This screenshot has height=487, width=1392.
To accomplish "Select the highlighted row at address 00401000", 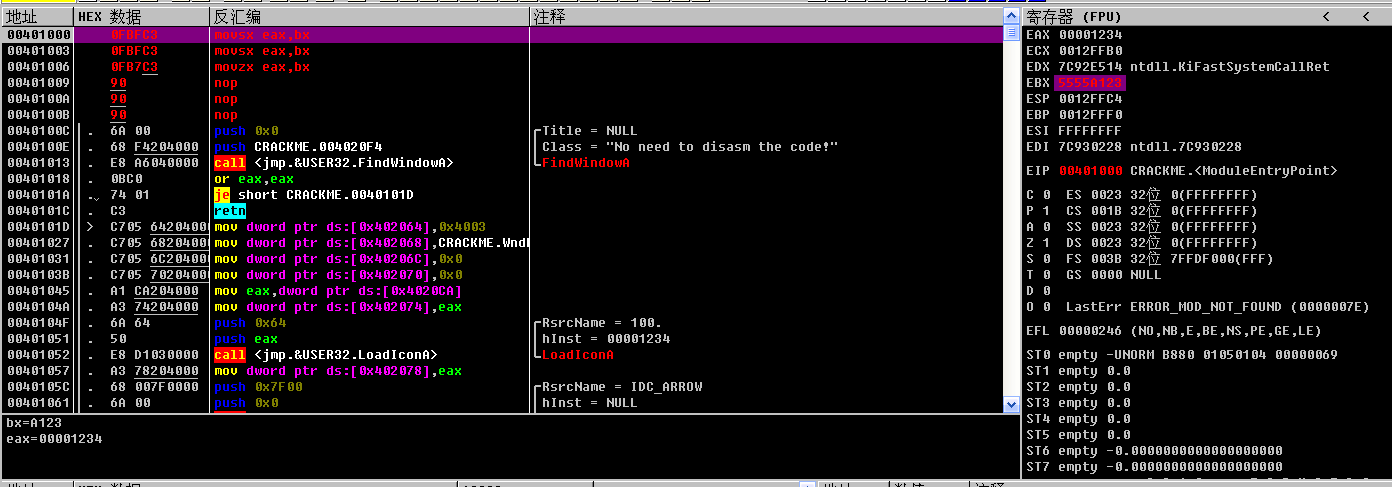I will point(501,35).
